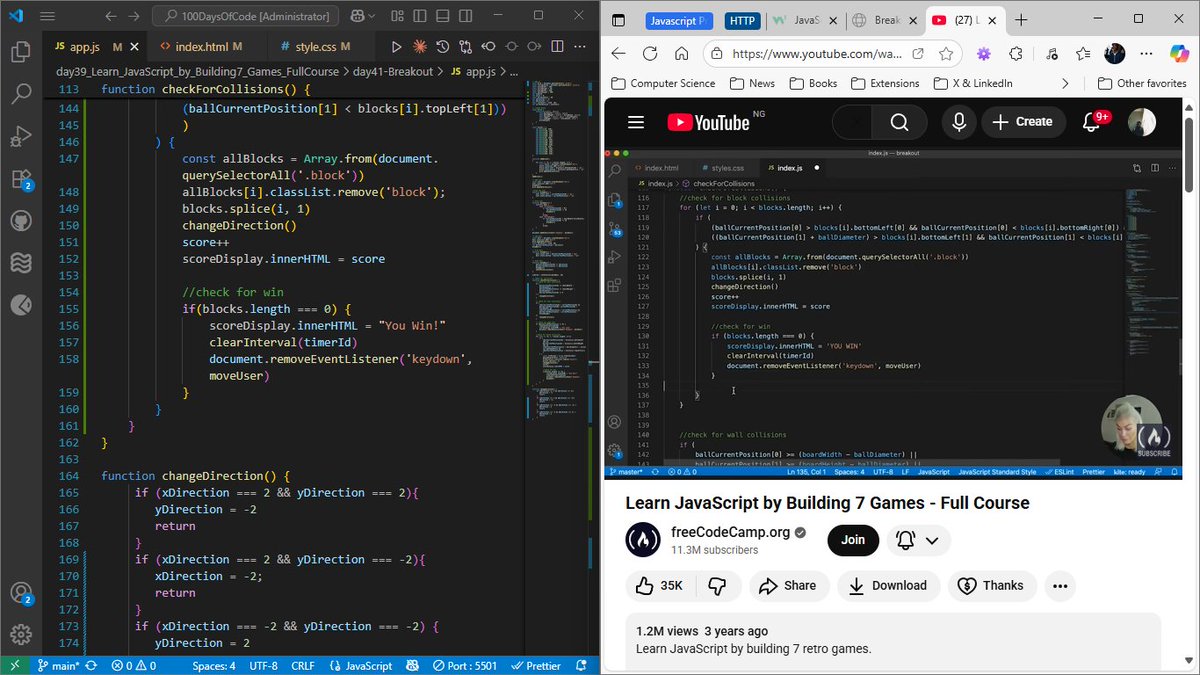Image resolution: width=1200 pixels, height=675 pixels.
Task: Close the app.js editor tab
Action: click(135, 47)
